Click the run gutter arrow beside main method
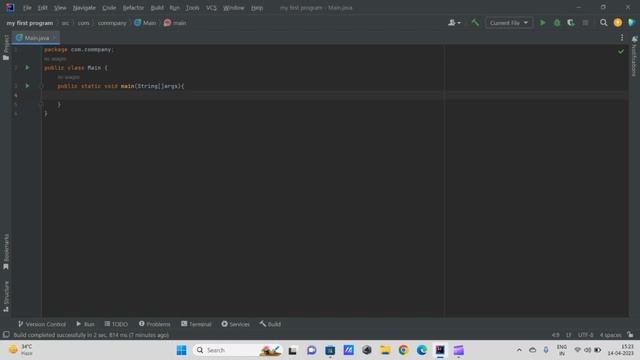 [x=27, y=86]
